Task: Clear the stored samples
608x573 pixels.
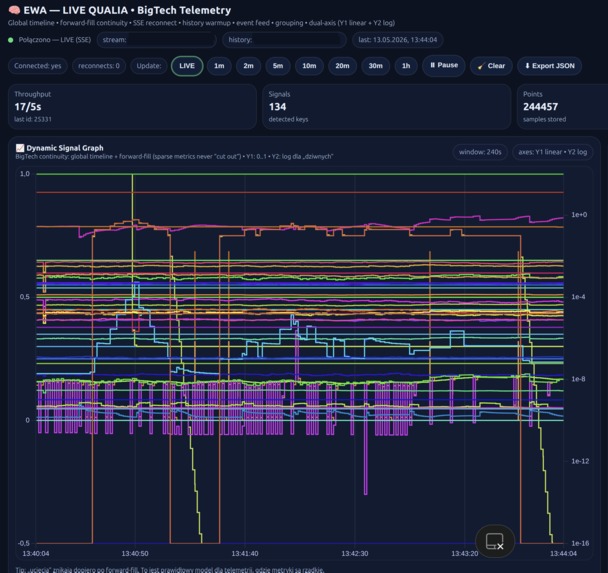Action: click(x=491, y=66)
